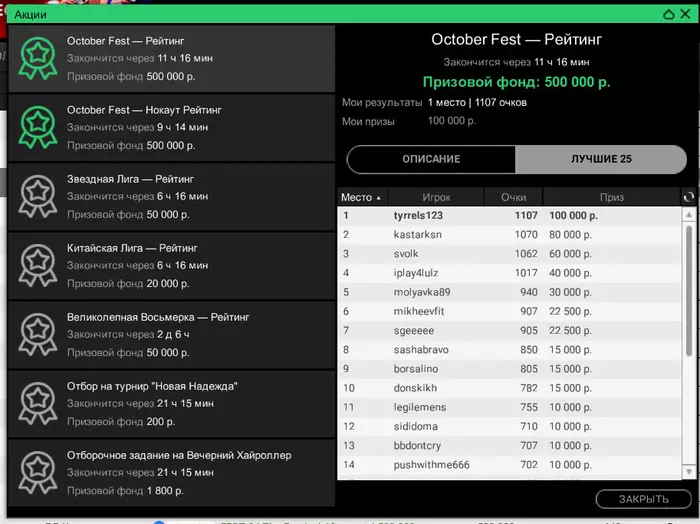Sort the table by the Место column
Image resolution: width=700 pixels, height=524 pixels.
click(361, 197)
